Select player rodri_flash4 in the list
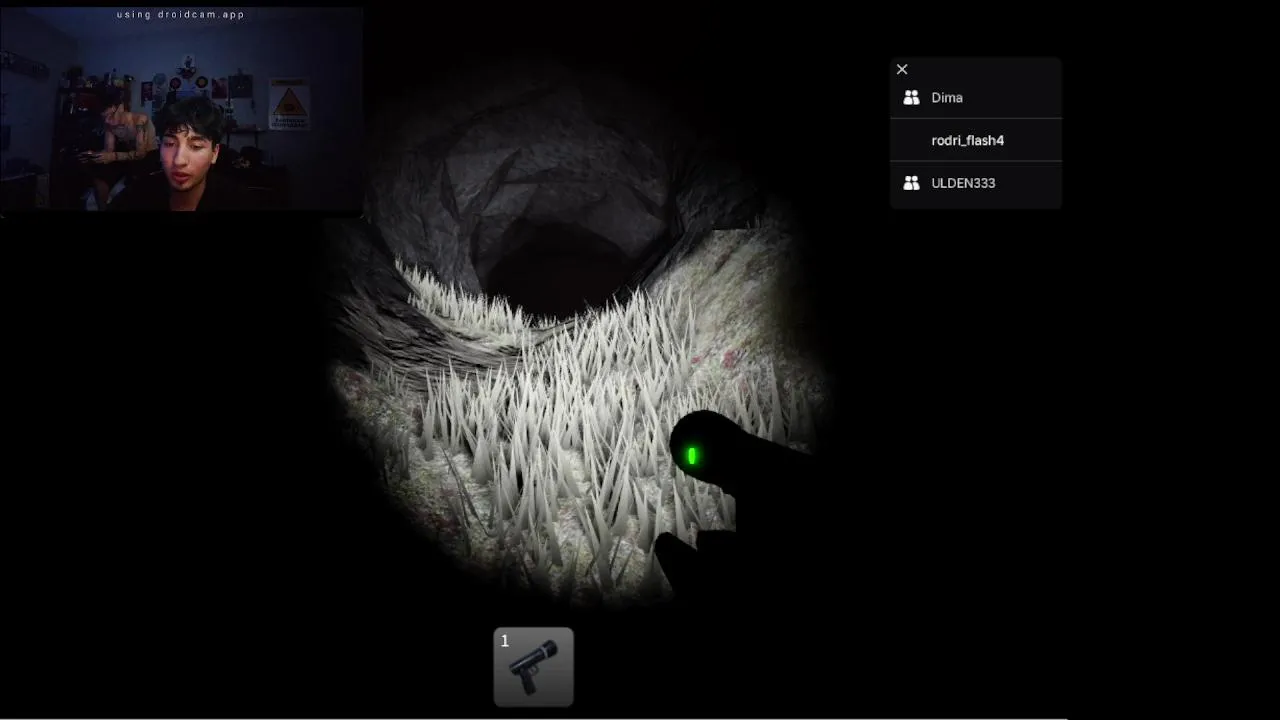Image resolution: width=1280 pixels, height=720 pixels. [976, 140]
